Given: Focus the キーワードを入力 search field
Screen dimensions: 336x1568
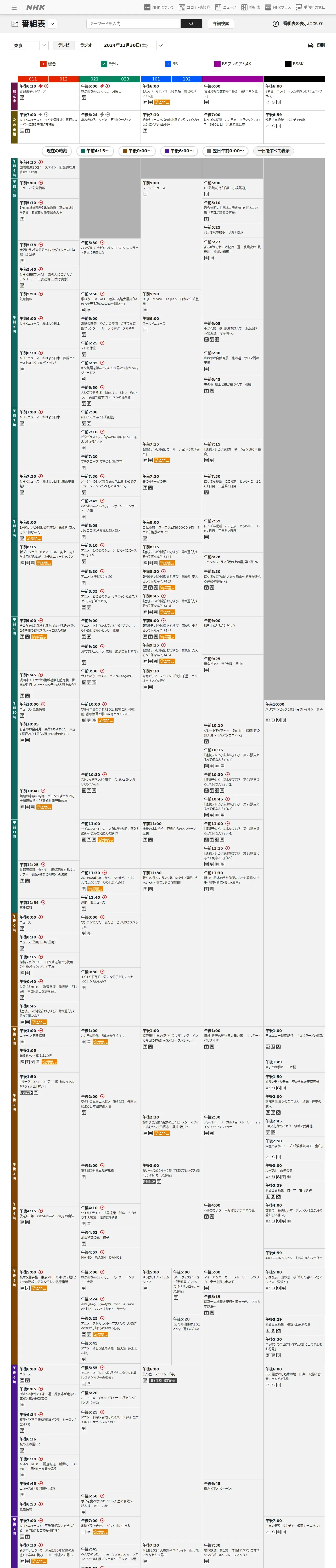Looking at the screenshot, I should click(x=133, y=24).
